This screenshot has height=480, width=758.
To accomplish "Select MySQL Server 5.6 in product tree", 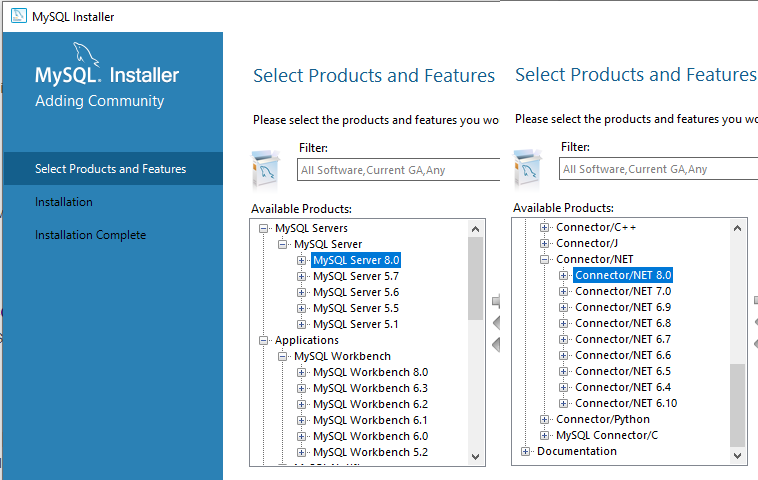I will tap(356, 292).
